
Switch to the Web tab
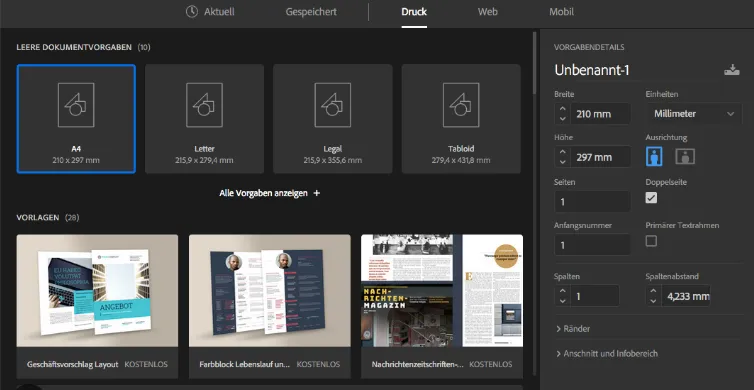pyautogui.click(x=488, y=12)
